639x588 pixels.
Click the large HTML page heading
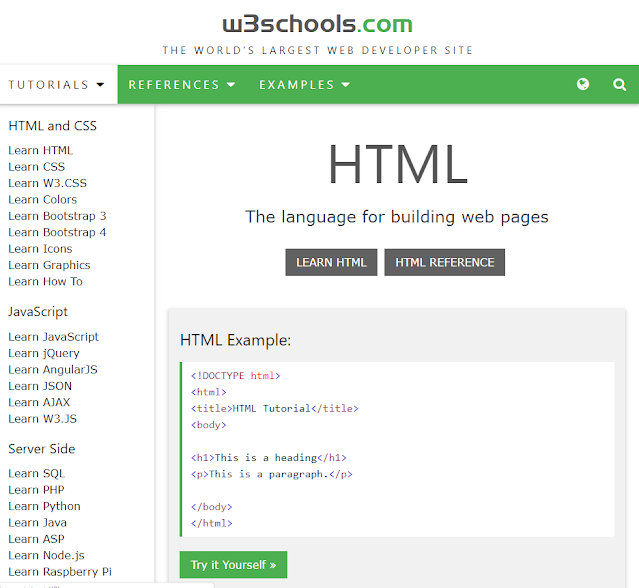point(397,164)
